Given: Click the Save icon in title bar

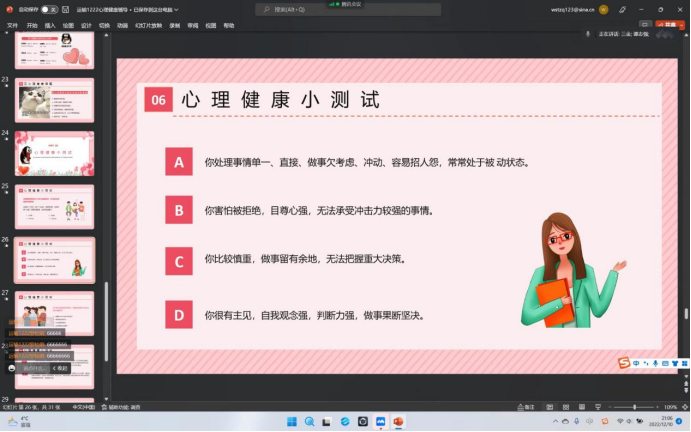Looking at the screenshot, I should 66,9.
